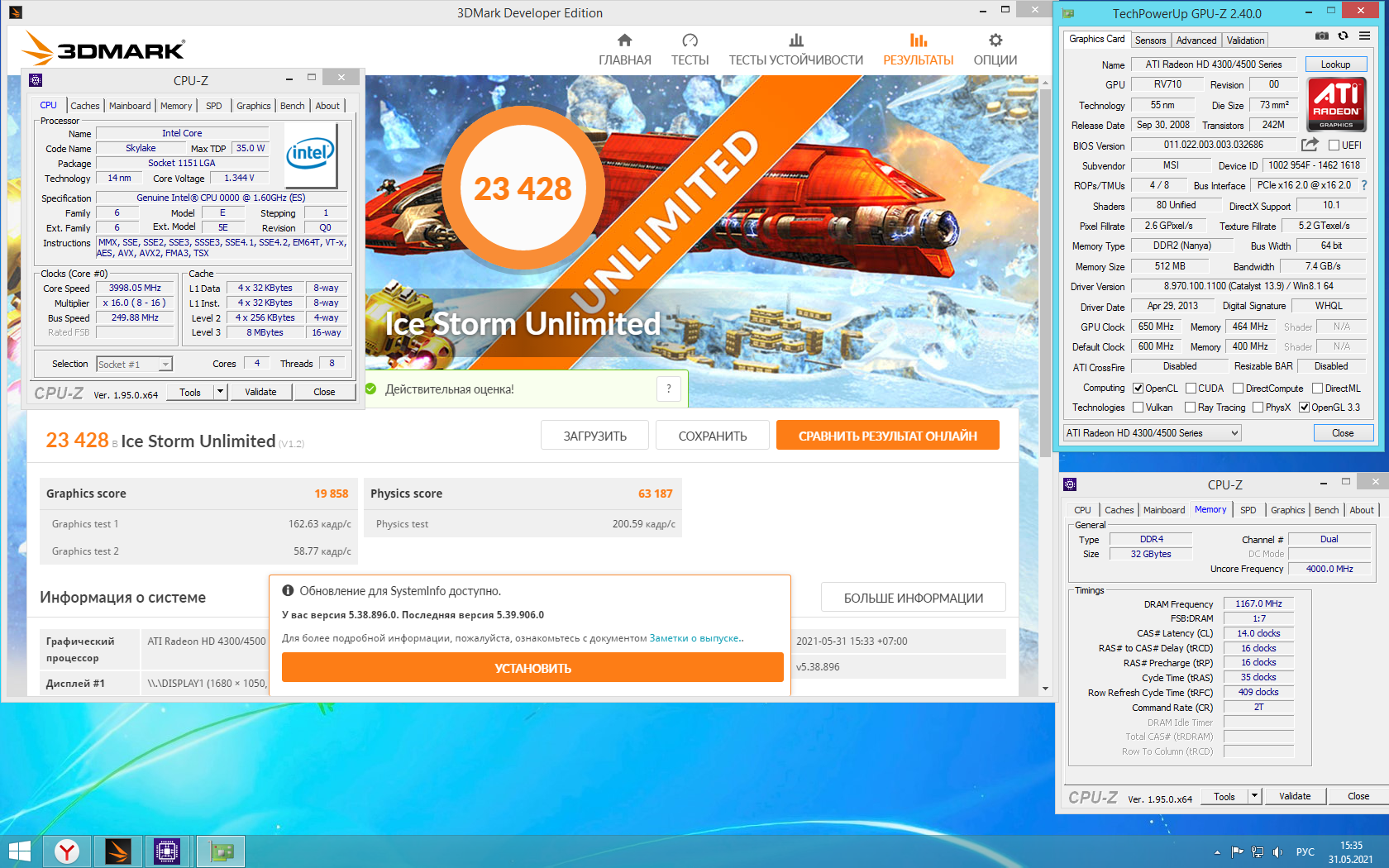Switch to Validation tab in GPU-Z

[1245, 41]
